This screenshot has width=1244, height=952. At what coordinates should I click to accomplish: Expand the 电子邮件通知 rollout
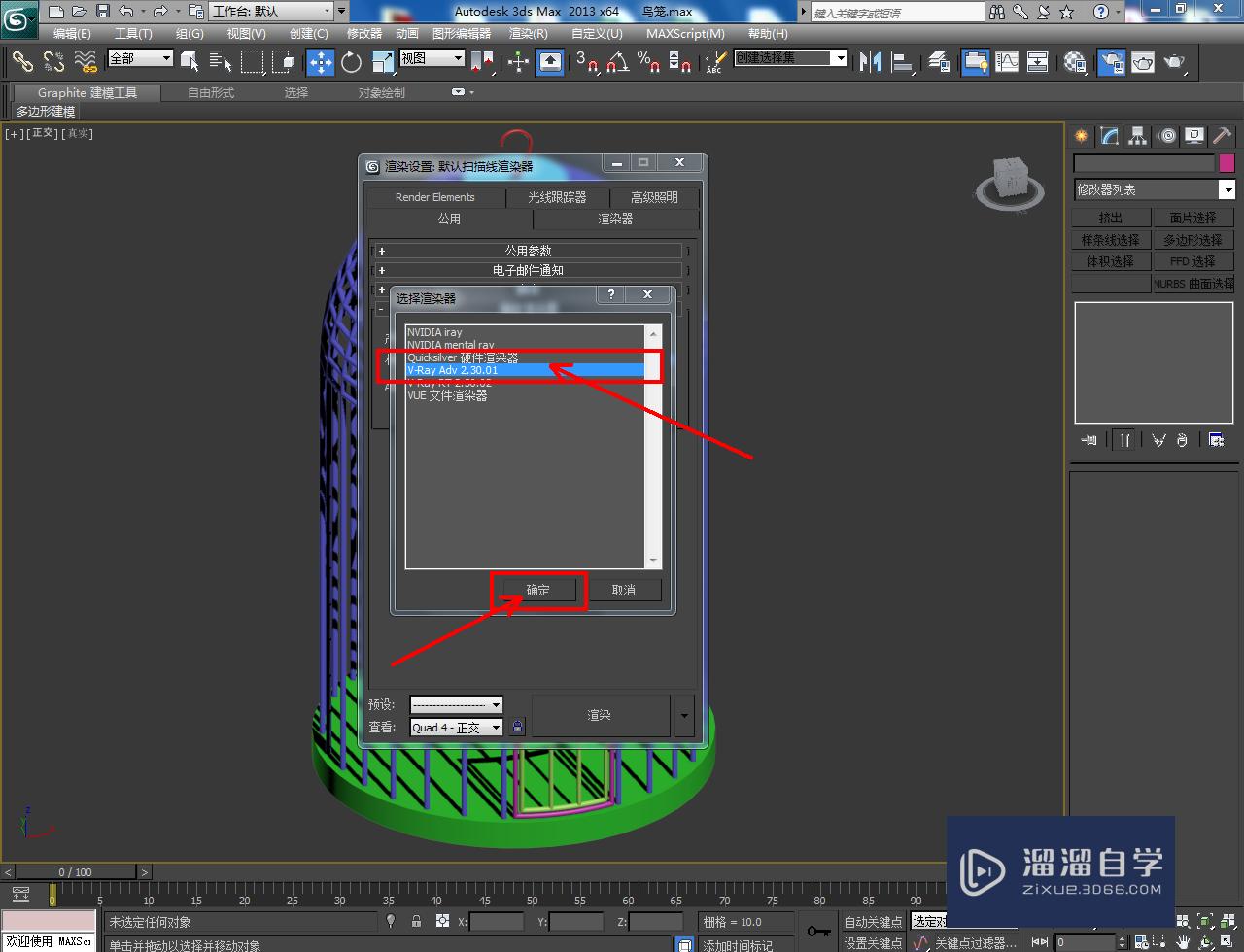point(531,270)
